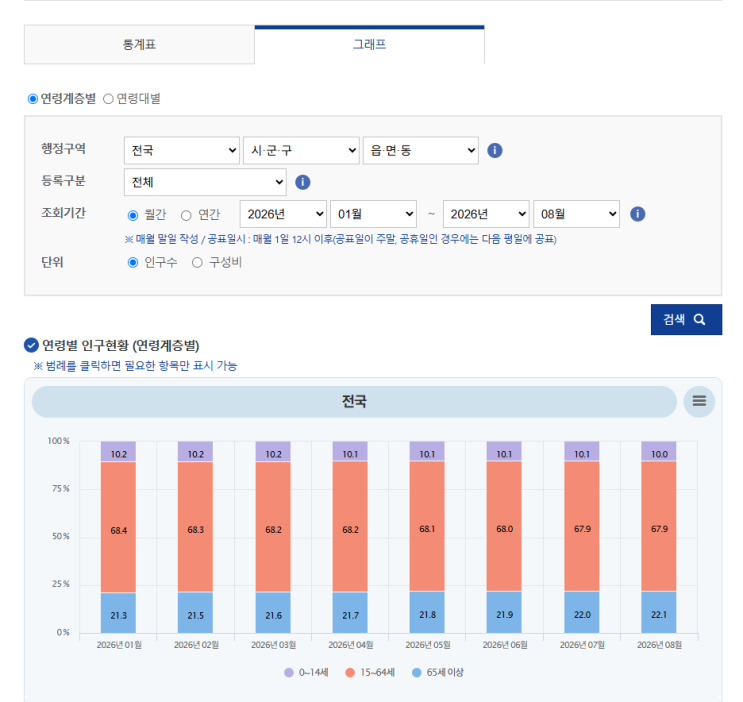Screen dimensions: 743x702
Task: Open the end month 08월 dropdown
Action: (576, 214)
